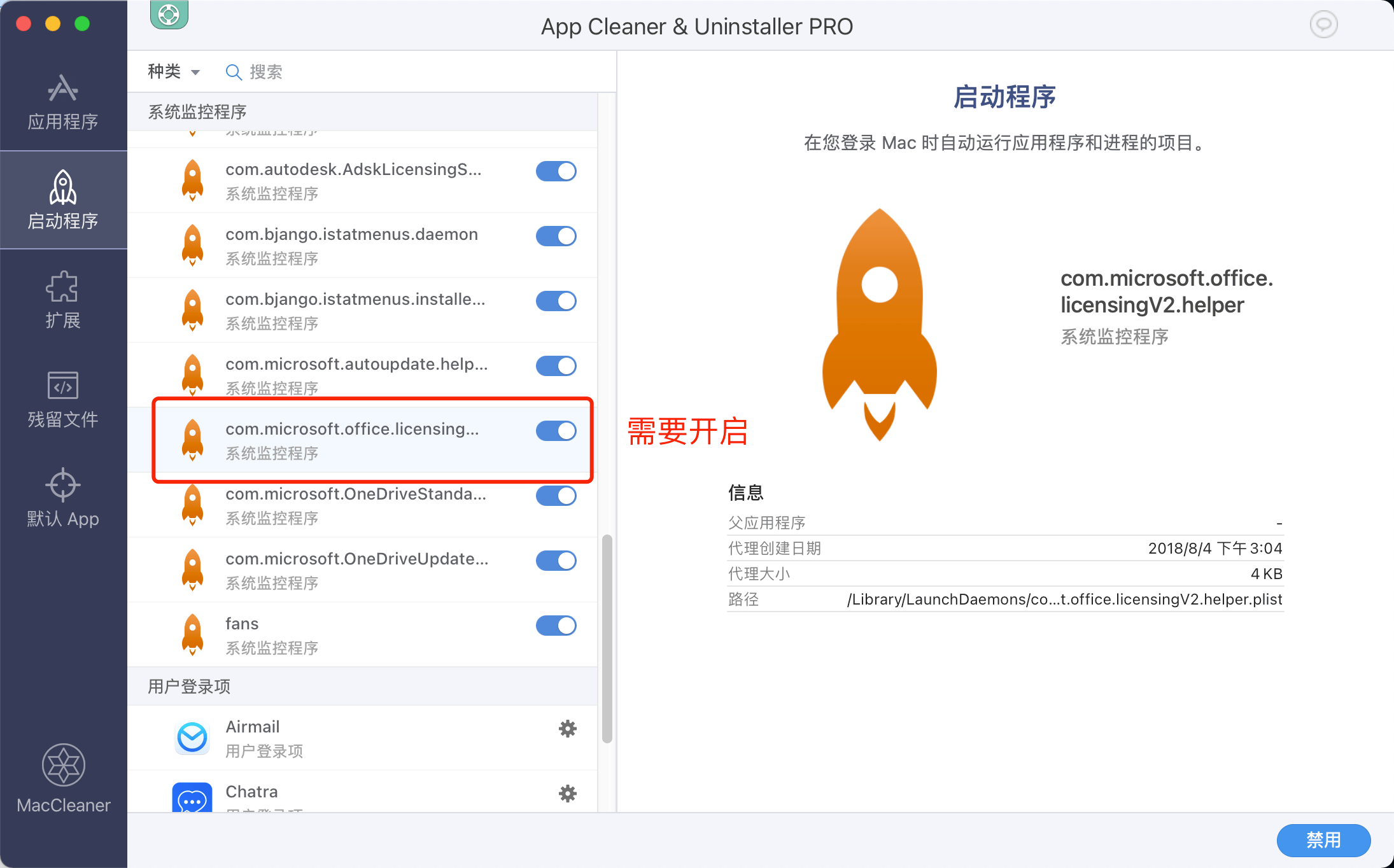Click the gear icon next to Chatra
Image resolution: width=1394 pixels, height=868 pixels.
click(x=567, y=794)
